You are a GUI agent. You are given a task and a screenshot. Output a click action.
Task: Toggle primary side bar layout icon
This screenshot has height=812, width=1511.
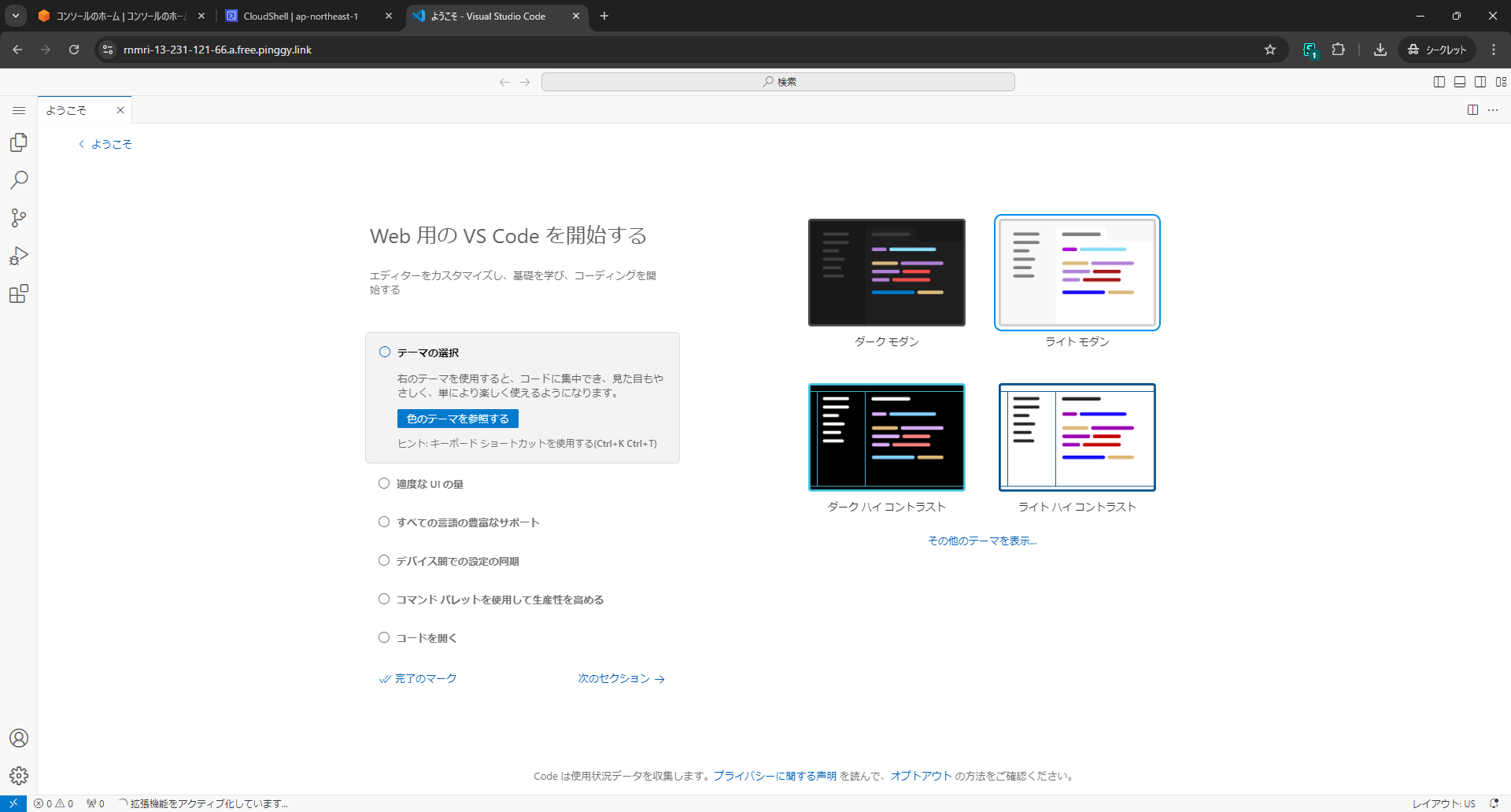[1439, 82]
